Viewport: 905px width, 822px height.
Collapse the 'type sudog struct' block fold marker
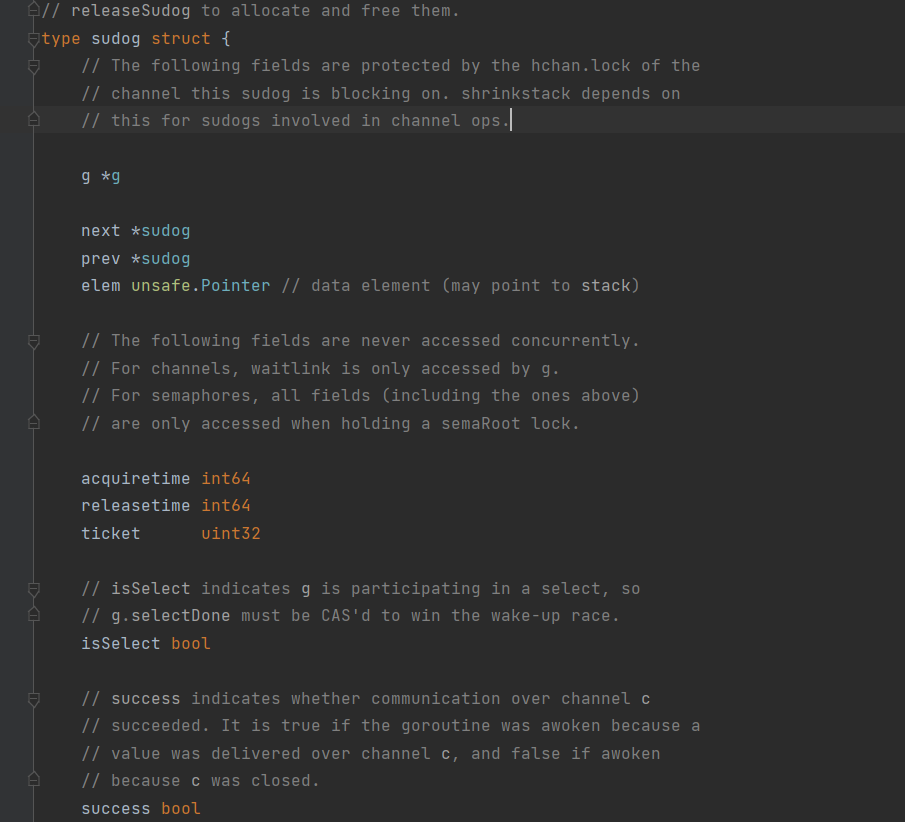33,39
